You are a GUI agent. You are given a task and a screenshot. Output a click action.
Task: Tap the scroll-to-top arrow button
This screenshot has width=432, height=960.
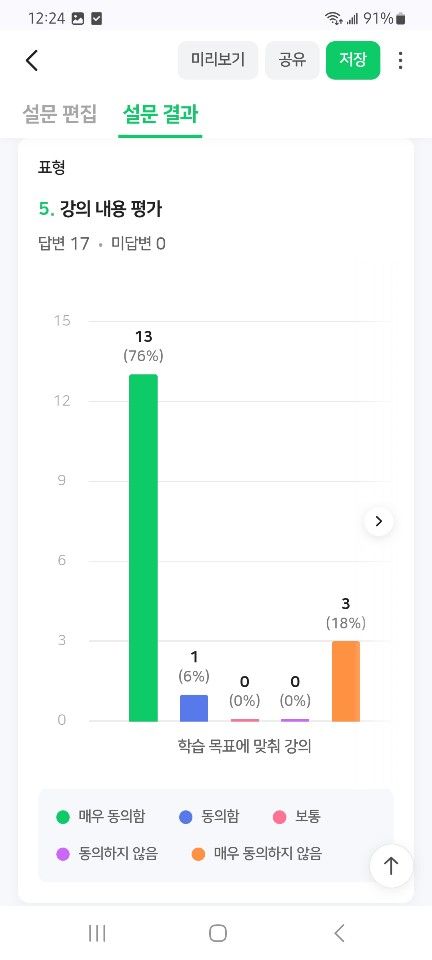pos(391,866)
